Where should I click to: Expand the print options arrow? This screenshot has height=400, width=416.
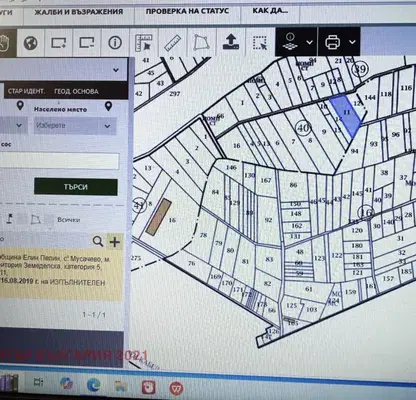(x=352, y=42)
